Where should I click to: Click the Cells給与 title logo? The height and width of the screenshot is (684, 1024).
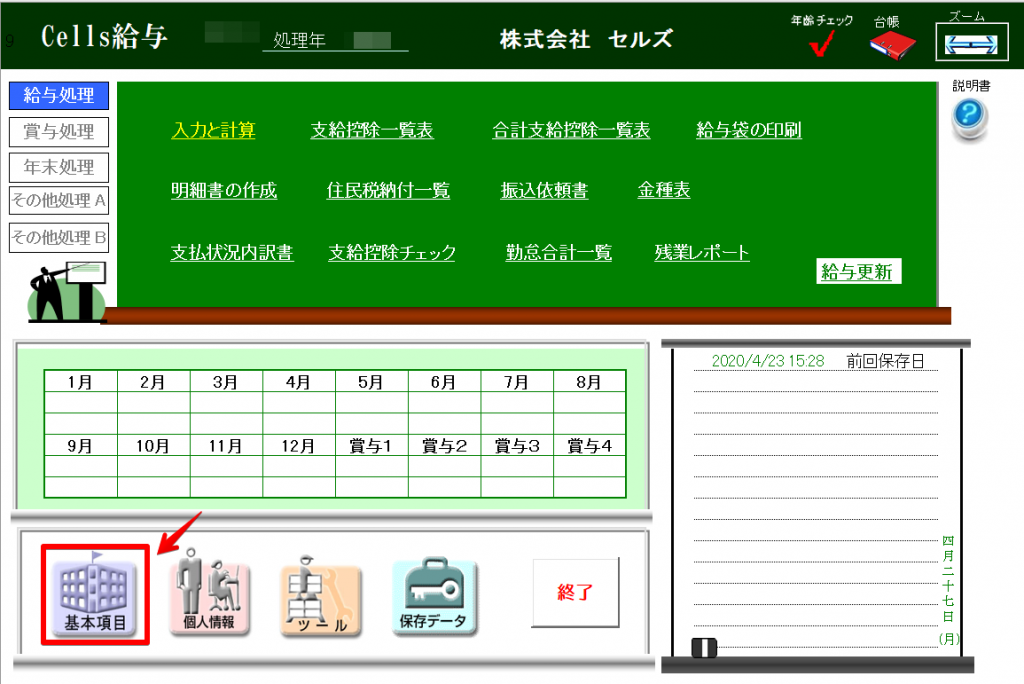click(x=104, y=37)
